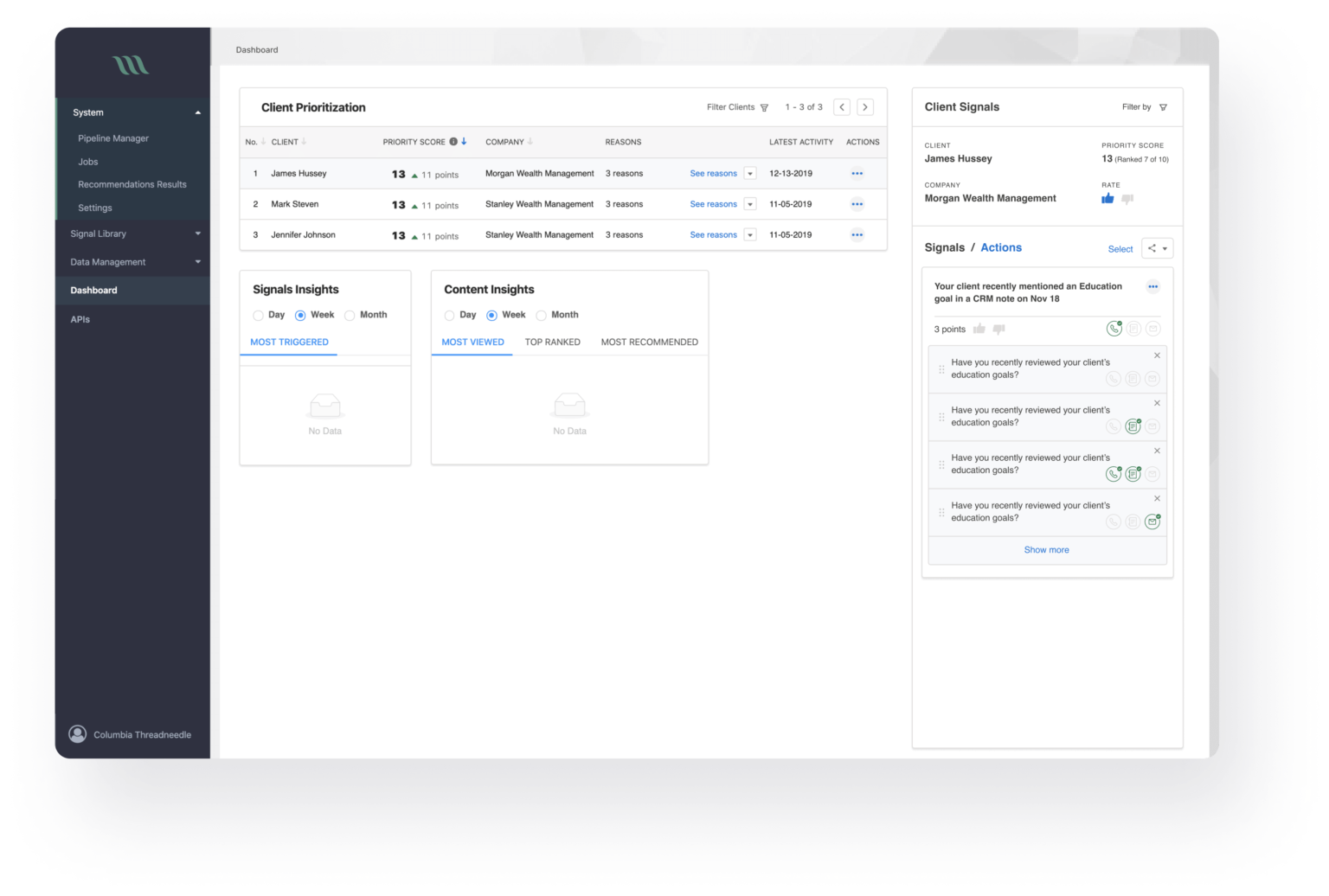Click See reasons for Mark Steven
1329x896 pixels.
[714, 204]
